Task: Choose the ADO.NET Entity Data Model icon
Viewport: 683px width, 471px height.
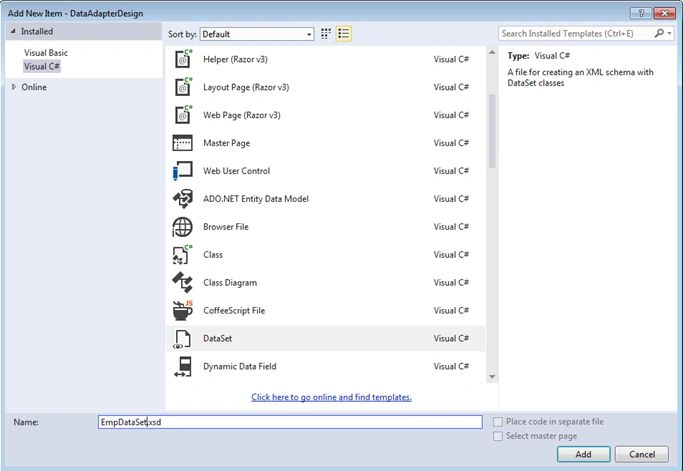Action: click(183, 199)
